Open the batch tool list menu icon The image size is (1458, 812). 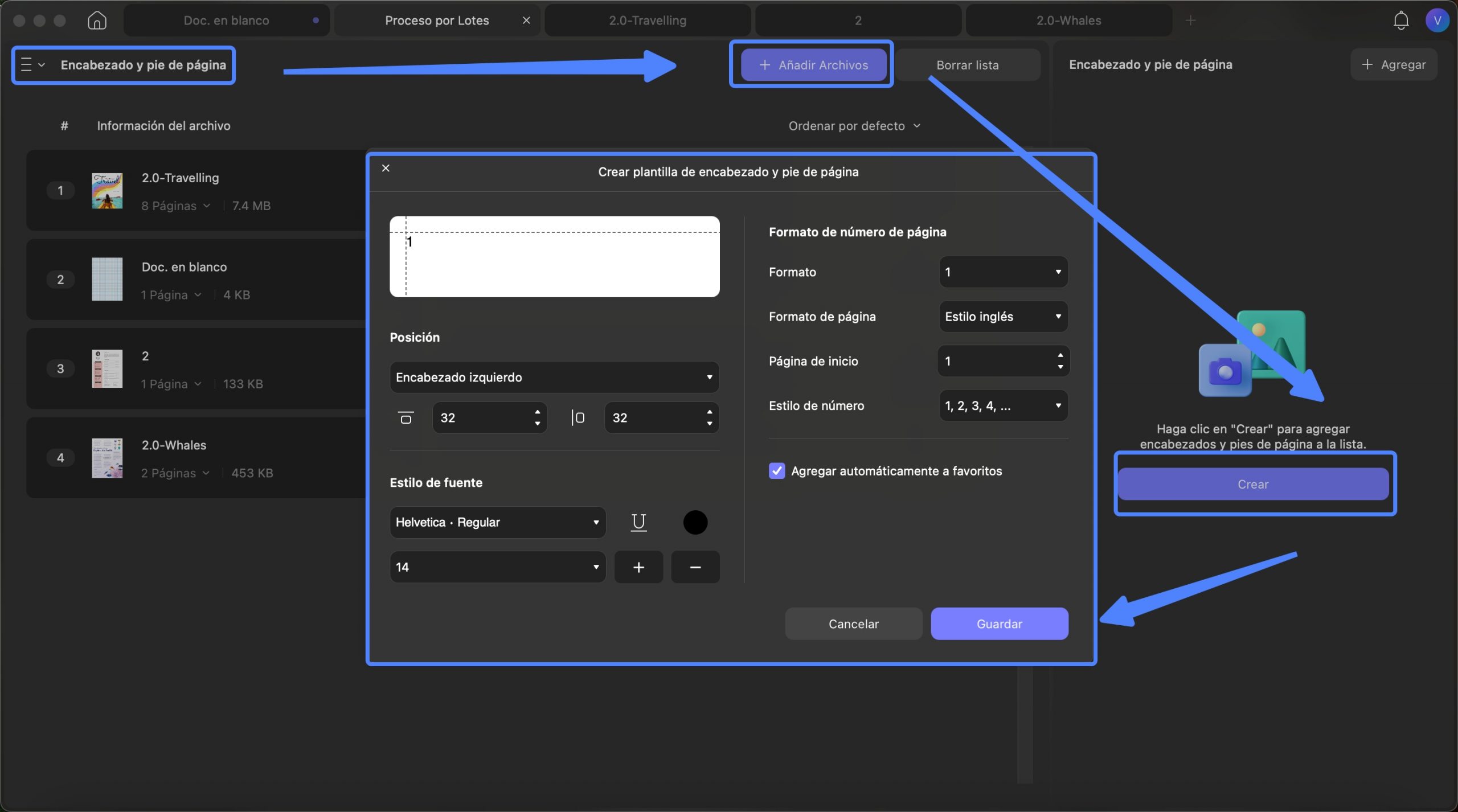click(26, 64)
